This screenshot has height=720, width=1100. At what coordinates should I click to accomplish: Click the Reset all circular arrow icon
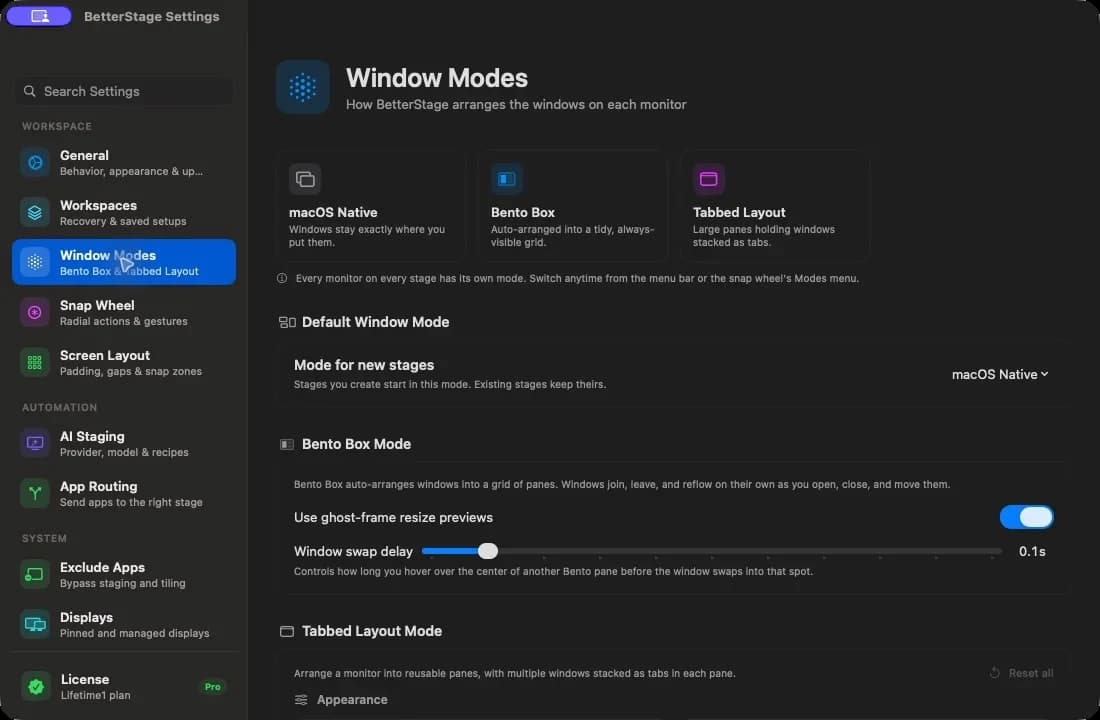coord(994,672)
